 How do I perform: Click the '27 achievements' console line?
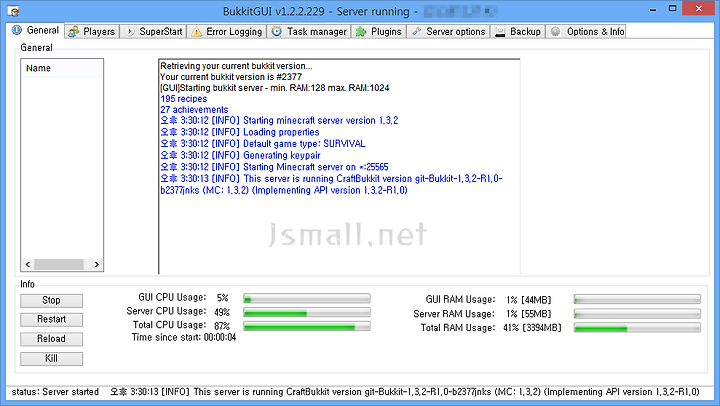click(x=194, y=110)
